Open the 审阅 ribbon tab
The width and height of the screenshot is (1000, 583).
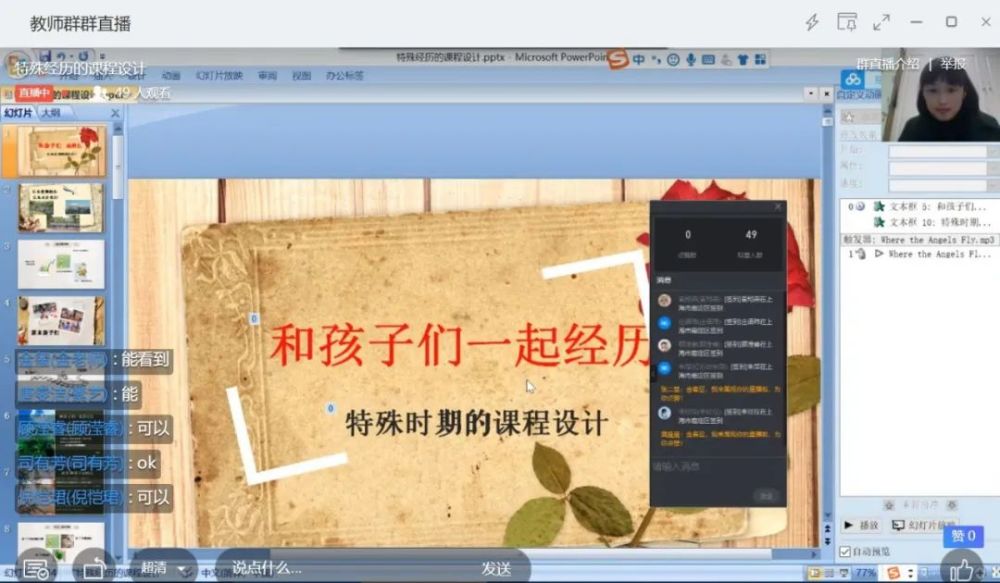pos(268,75)
